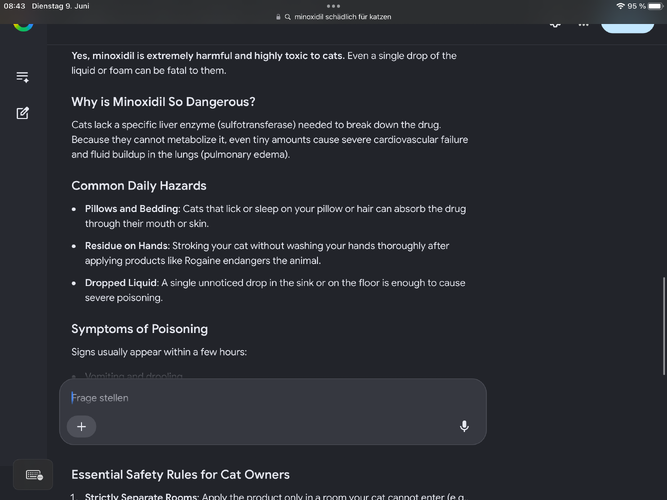
Task: Tap the lock icon in address bar
Action: pyautogui.click(x=278, y=17)
